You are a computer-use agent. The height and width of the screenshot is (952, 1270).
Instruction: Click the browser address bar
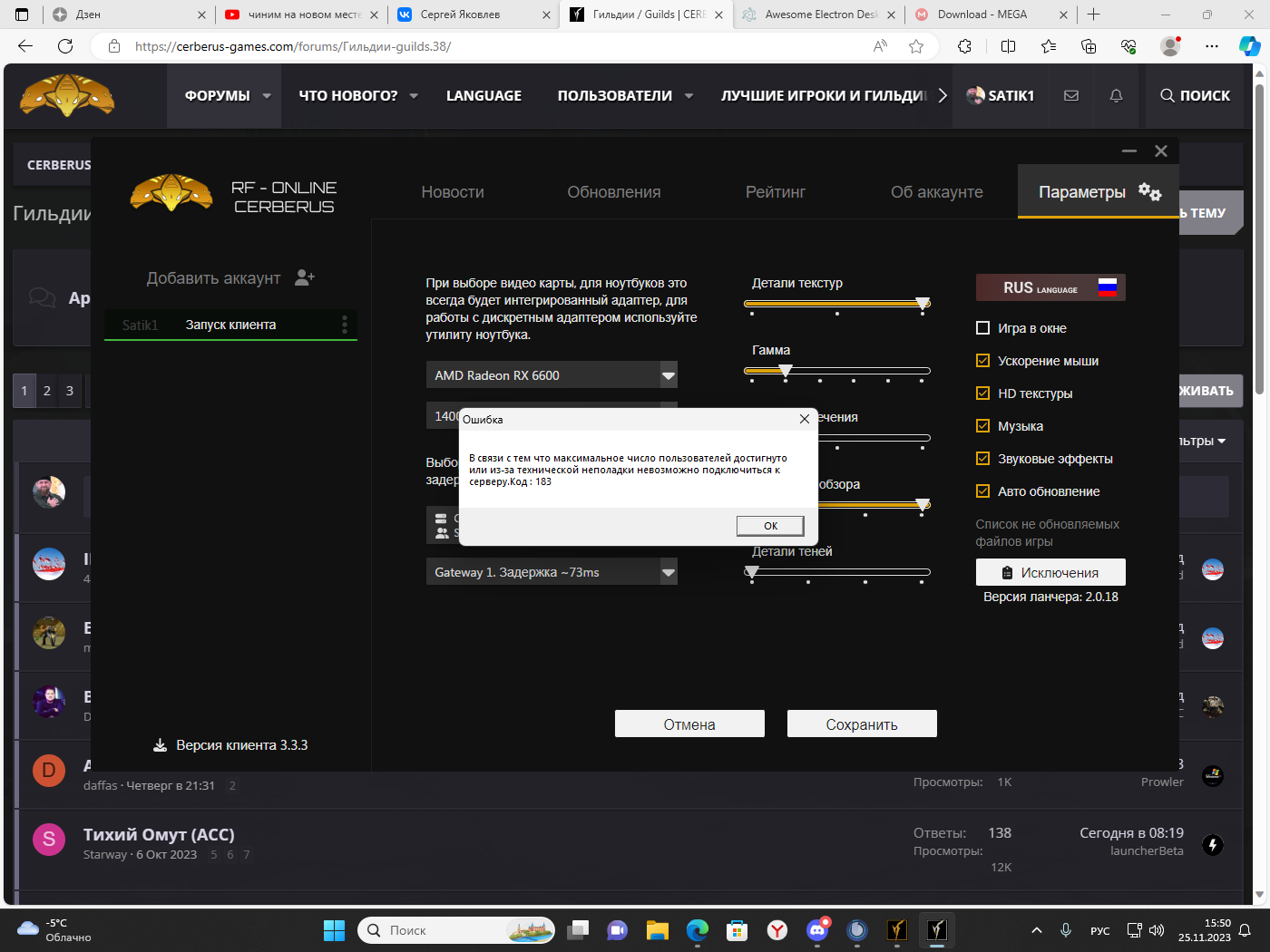(x=490, y=46)
